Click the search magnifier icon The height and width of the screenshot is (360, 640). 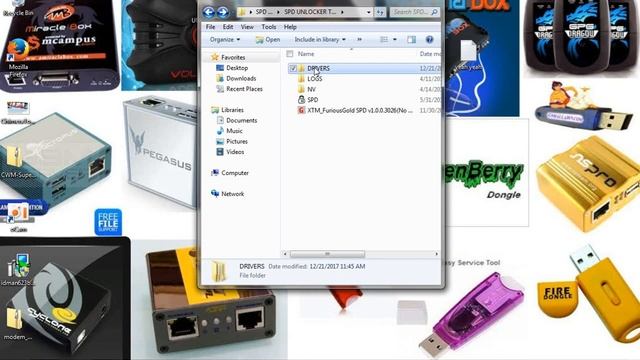coord(434,12)
